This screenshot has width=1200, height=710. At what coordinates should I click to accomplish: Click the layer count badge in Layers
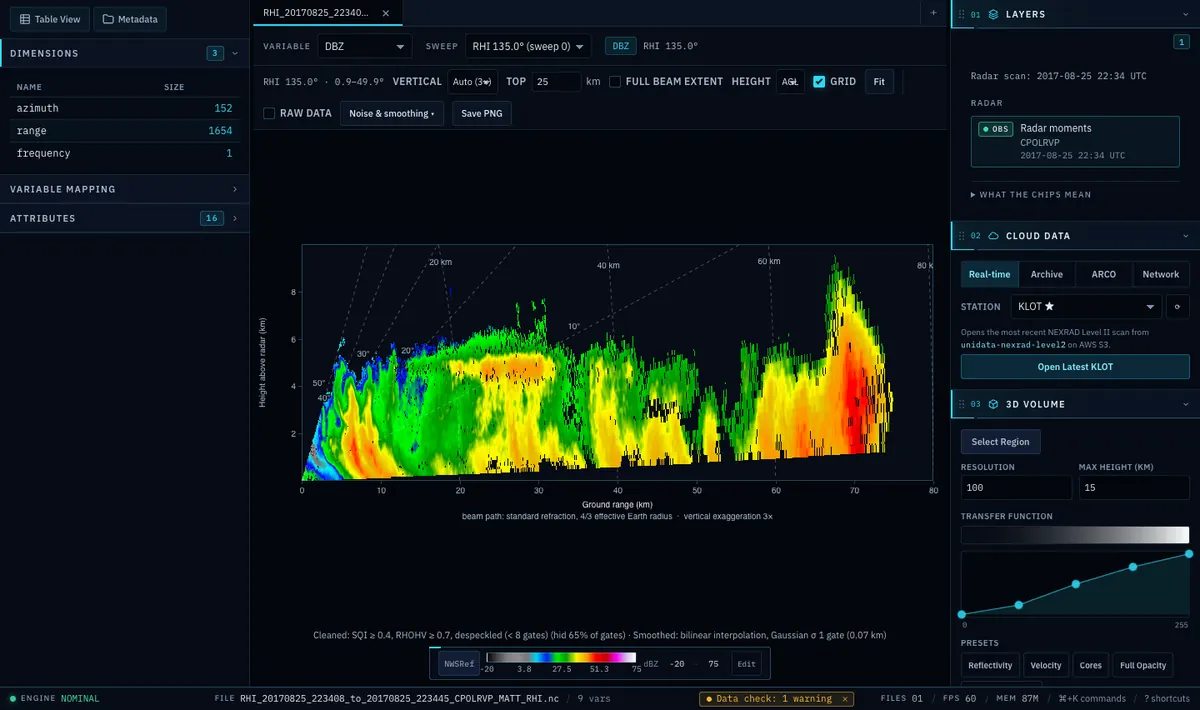(1181, 42)
